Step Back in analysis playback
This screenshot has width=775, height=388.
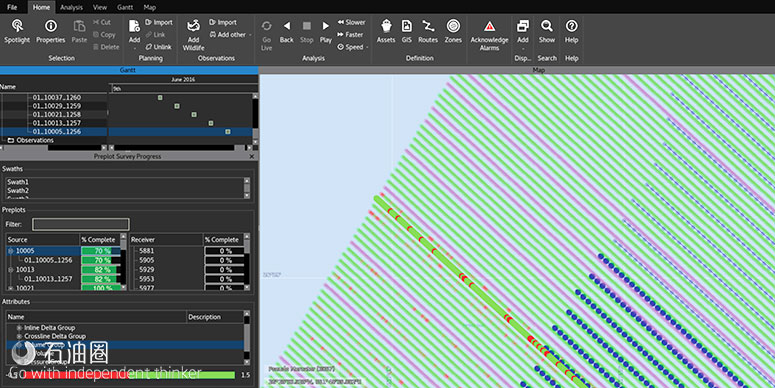[287, 32]
